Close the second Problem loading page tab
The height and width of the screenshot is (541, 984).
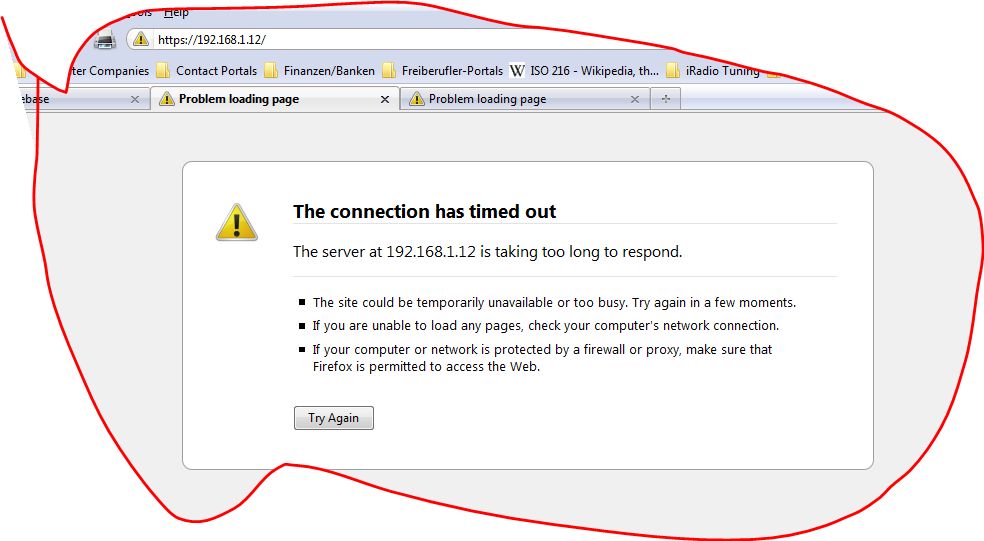coord(635,99)
